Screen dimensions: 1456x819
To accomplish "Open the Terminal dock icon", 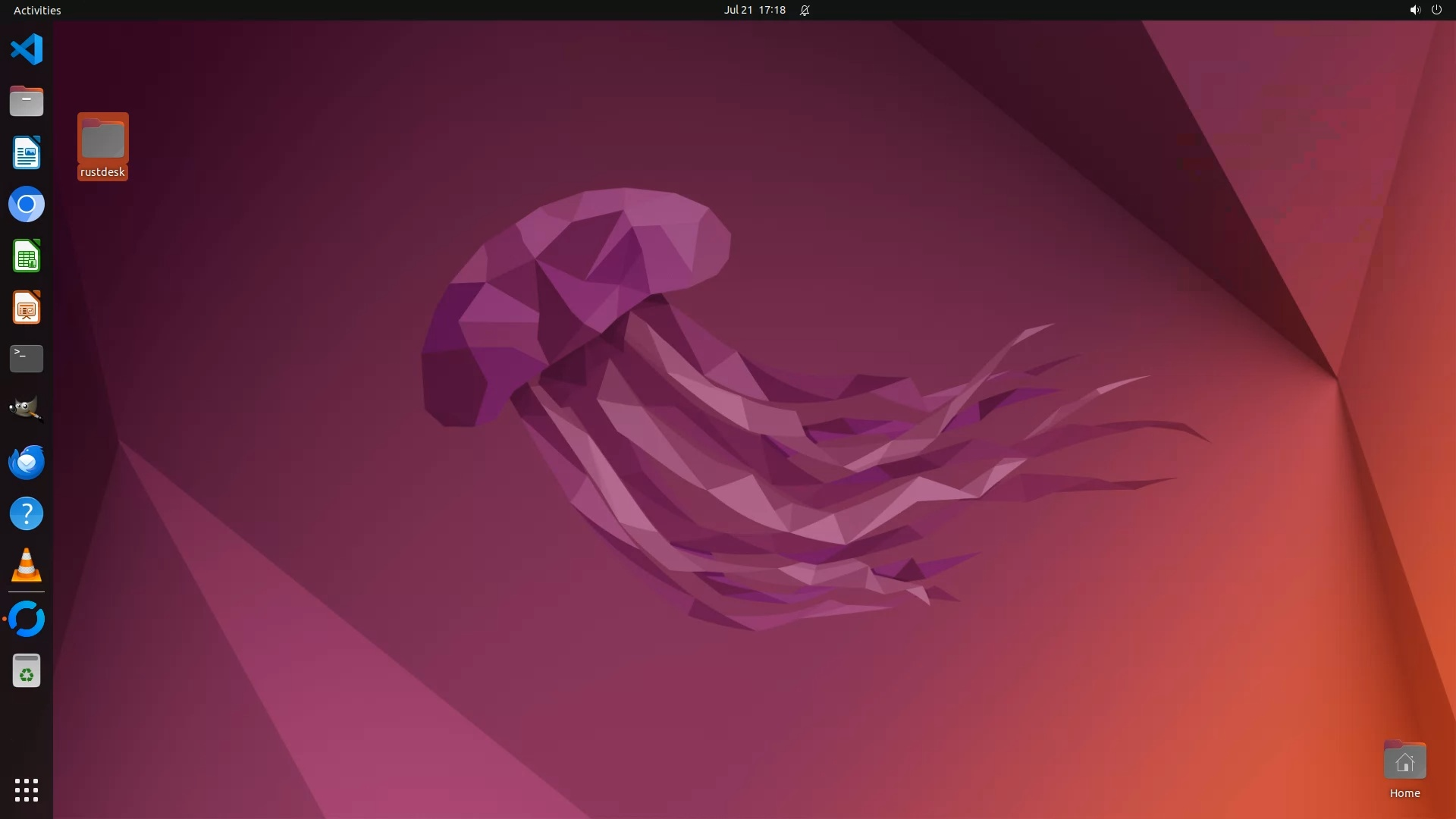I will point(27,359).
